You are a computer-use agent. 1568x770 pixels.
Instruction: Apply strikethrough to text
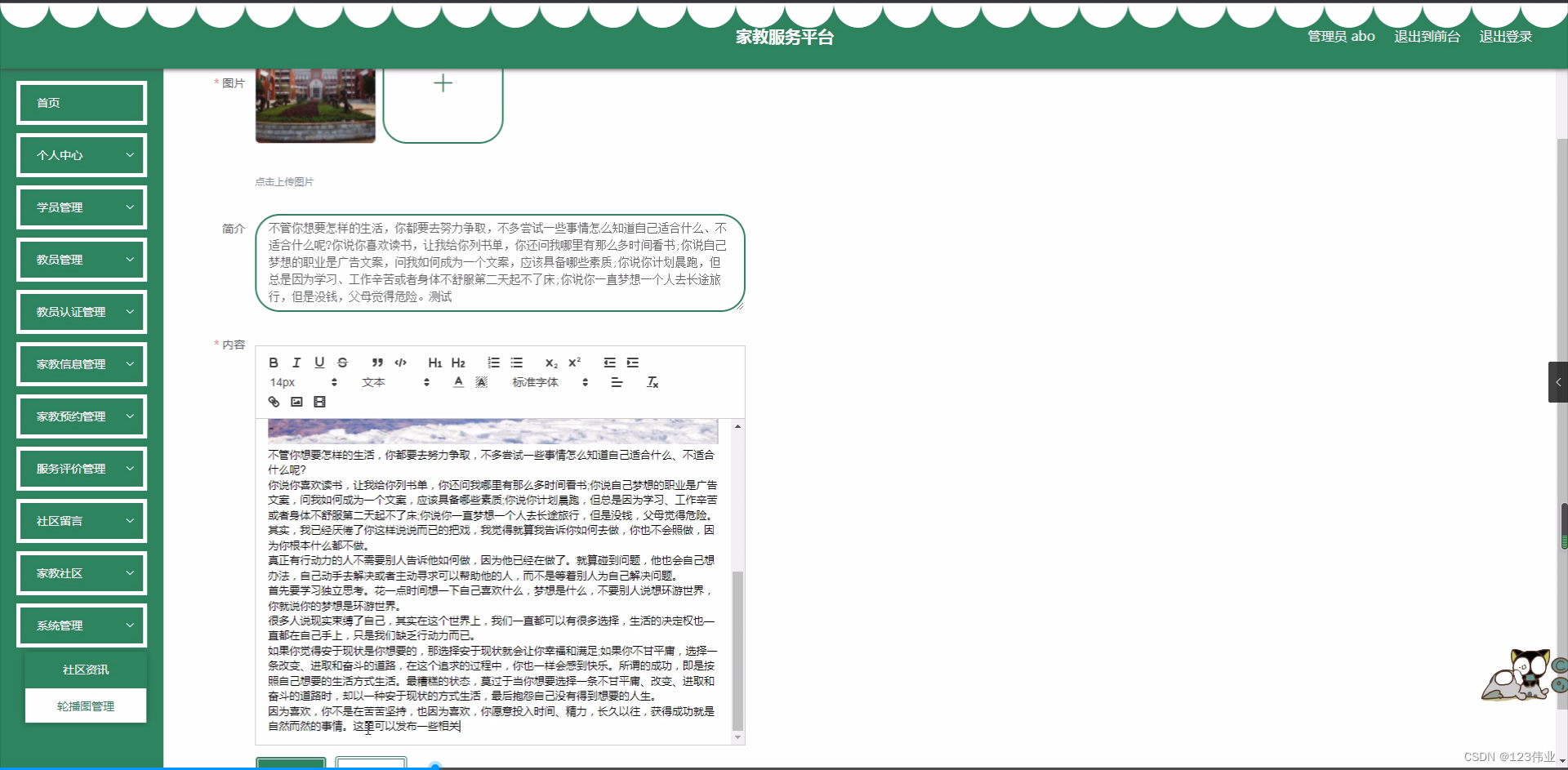tap(342, 363)
